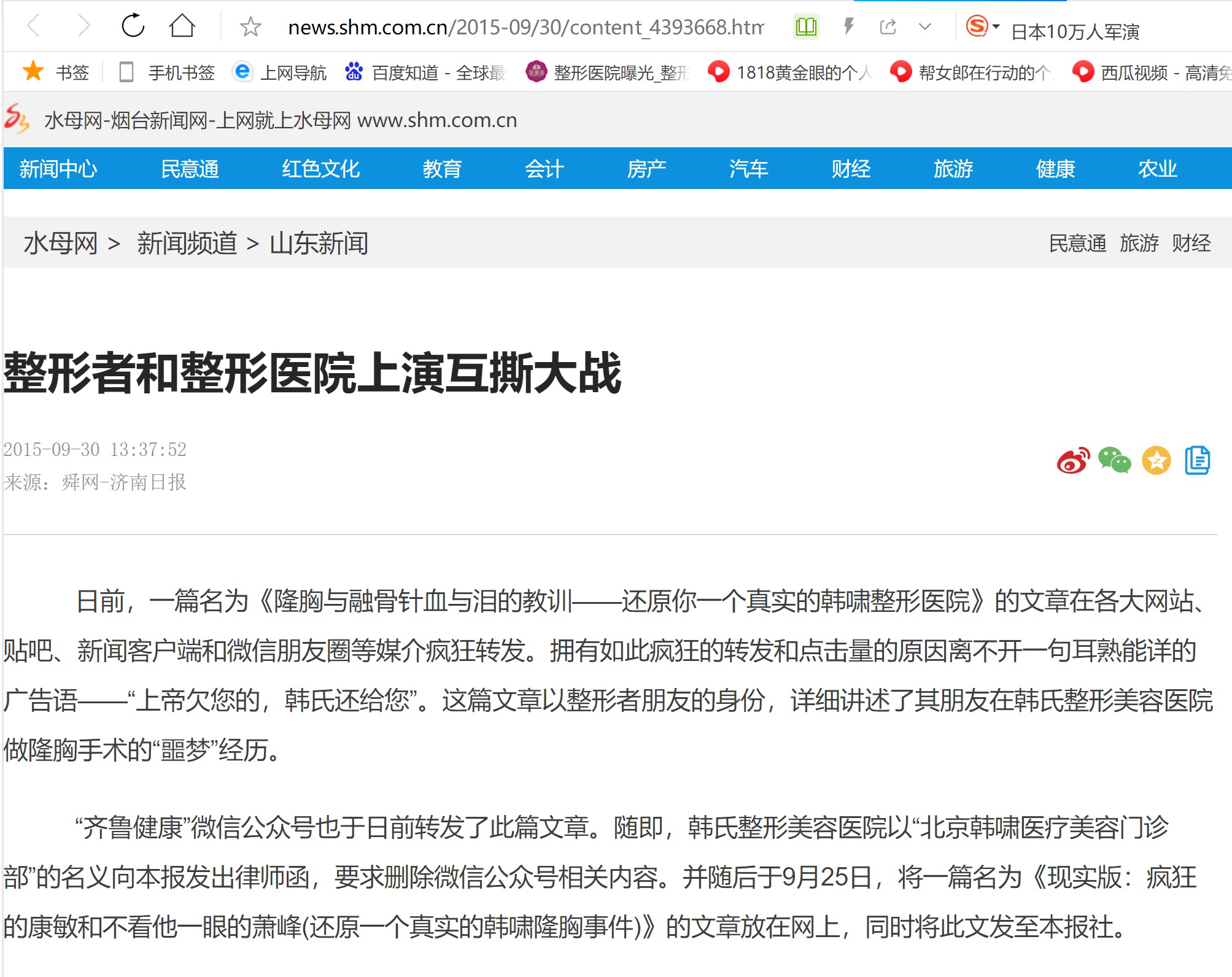Image resolution: width=1232 pixels, height=977 pixels.
Task: Open 房产 nav tab
Action: pyautogui.click(x=646, y=169)
